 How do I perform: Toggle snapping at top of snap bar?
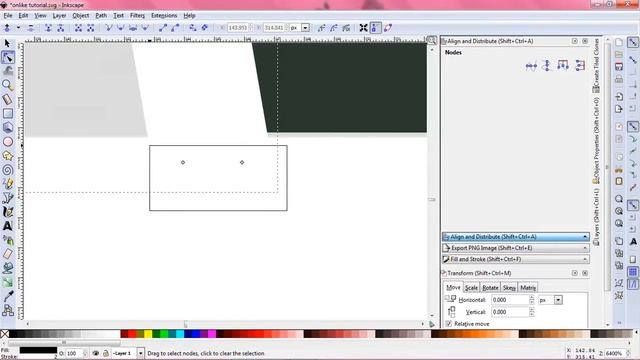coord(633,43)
